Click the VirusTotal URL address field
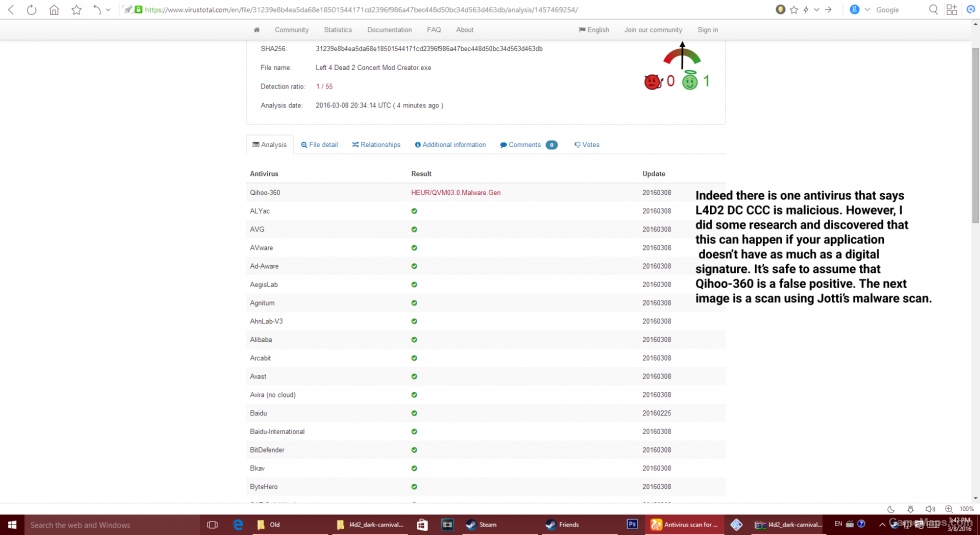This screenshot has height=535, width=980. pyautogui.click(x=361, y=10)
